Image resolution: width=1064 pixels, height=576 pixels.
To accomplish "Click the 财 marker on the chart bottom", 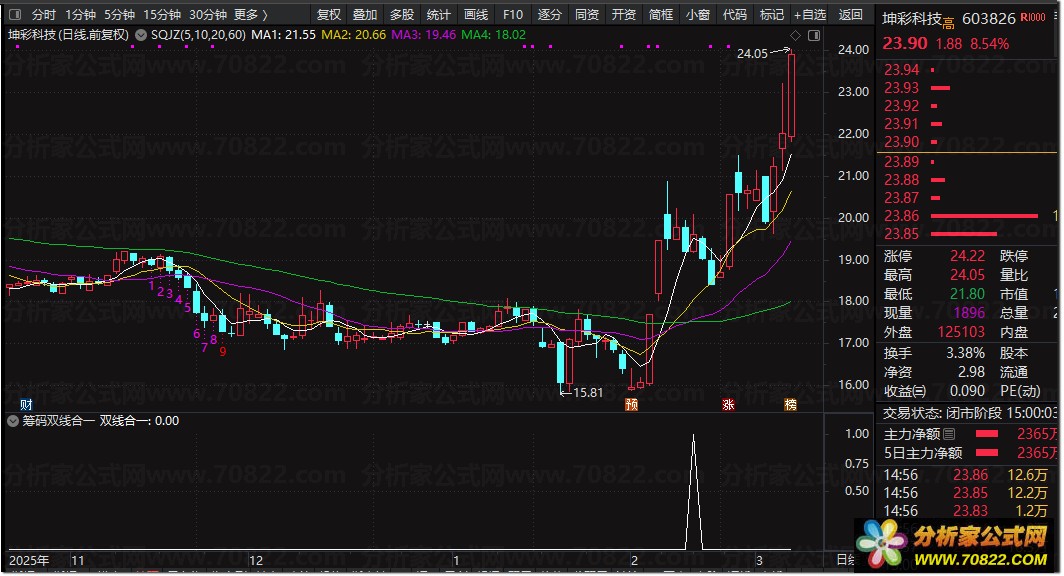I will [x=26, y=405].
